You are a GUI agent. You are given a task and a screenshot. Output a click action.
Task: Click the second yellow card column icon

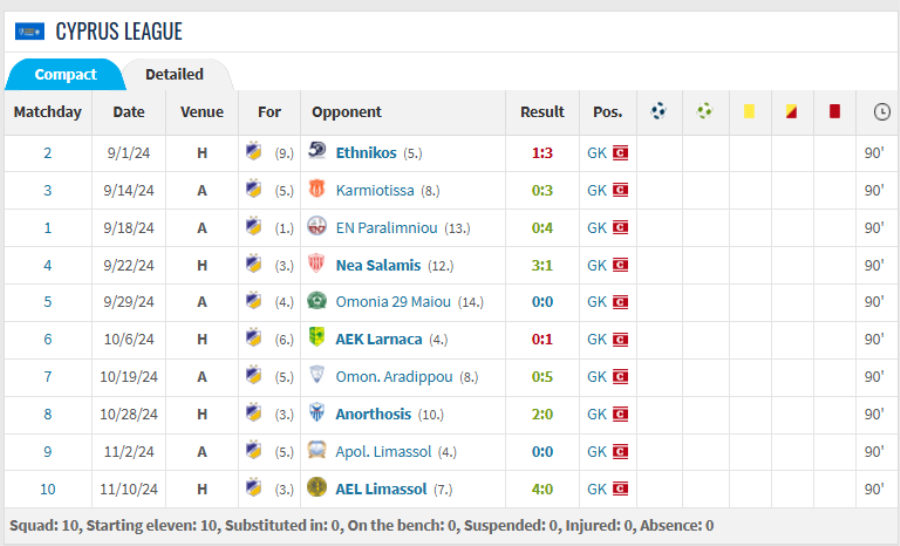tap(792, 111)
